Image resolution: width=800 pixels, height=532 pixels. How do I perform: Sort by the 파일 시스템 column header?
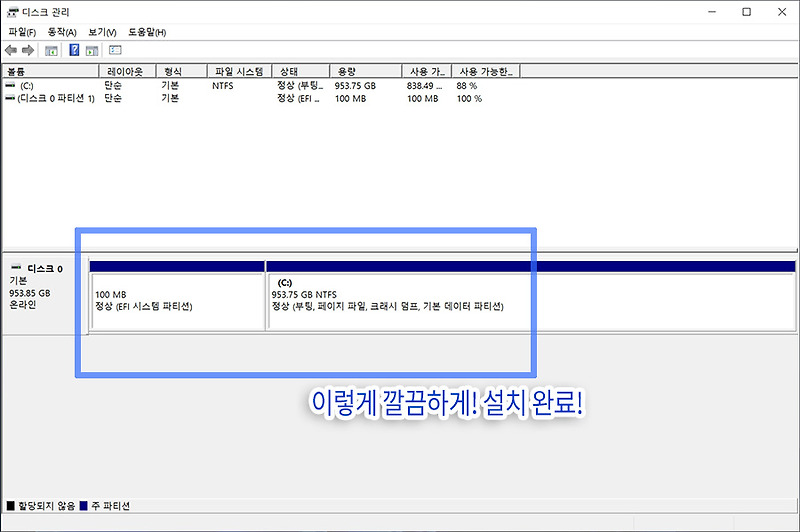240,71
